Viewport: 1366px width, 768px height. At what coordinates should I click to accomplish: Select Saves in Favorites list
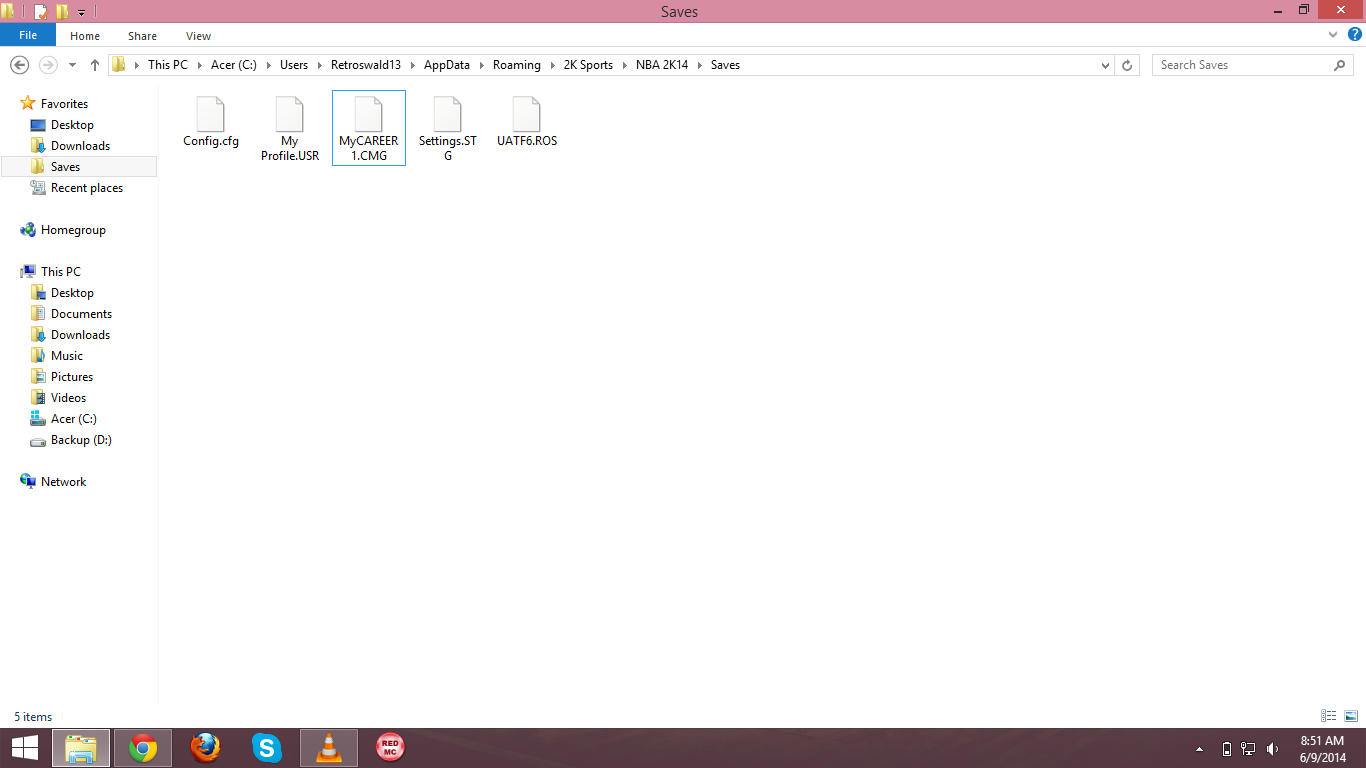[79, 167]
